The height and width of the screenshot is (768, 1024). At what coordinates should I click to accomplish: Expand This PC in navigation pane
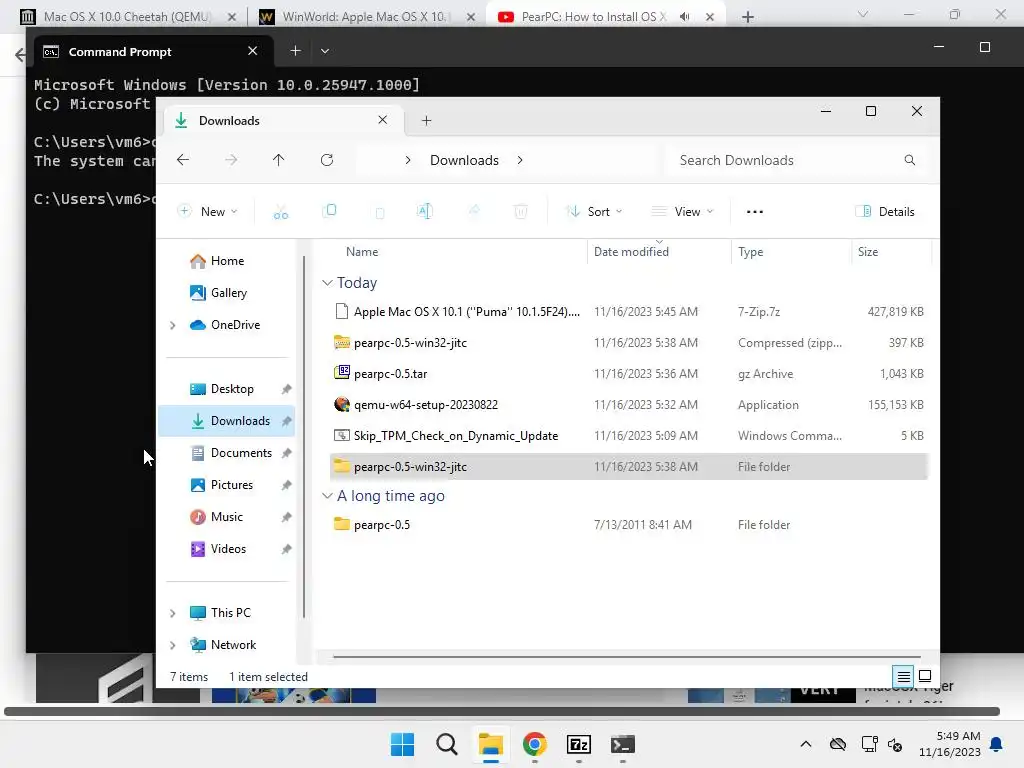172,613
